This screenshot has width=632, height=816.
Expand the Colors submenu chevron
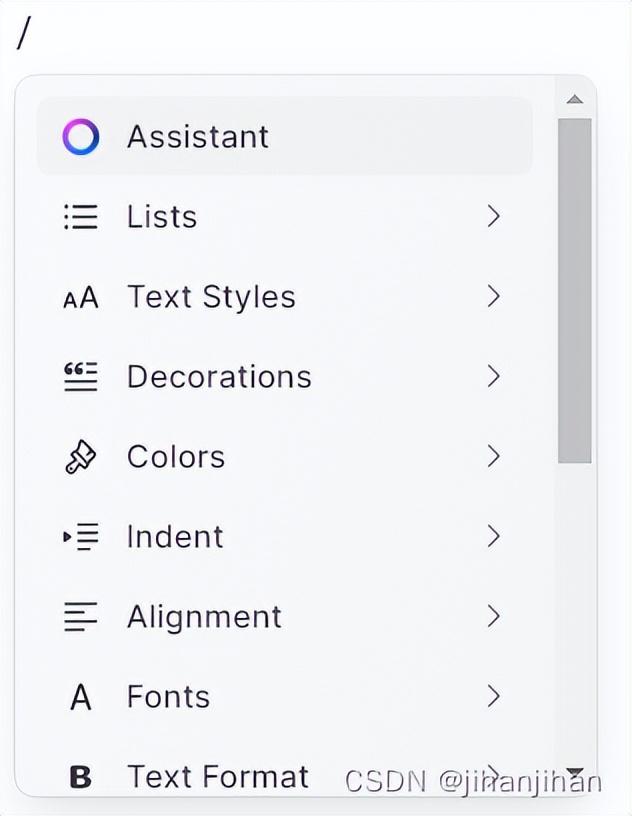[x=493, y=457]
